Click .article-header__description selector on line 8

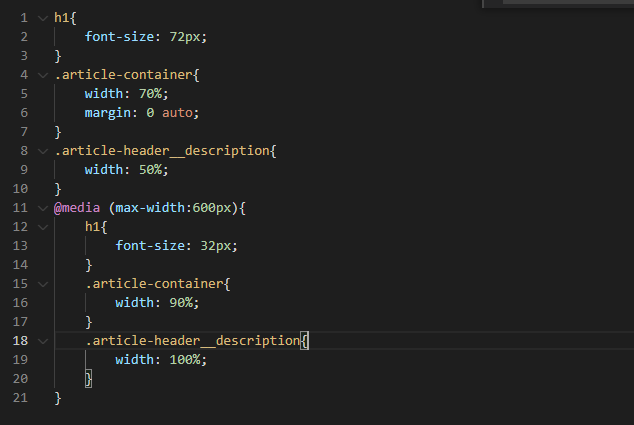coord(162,151)
